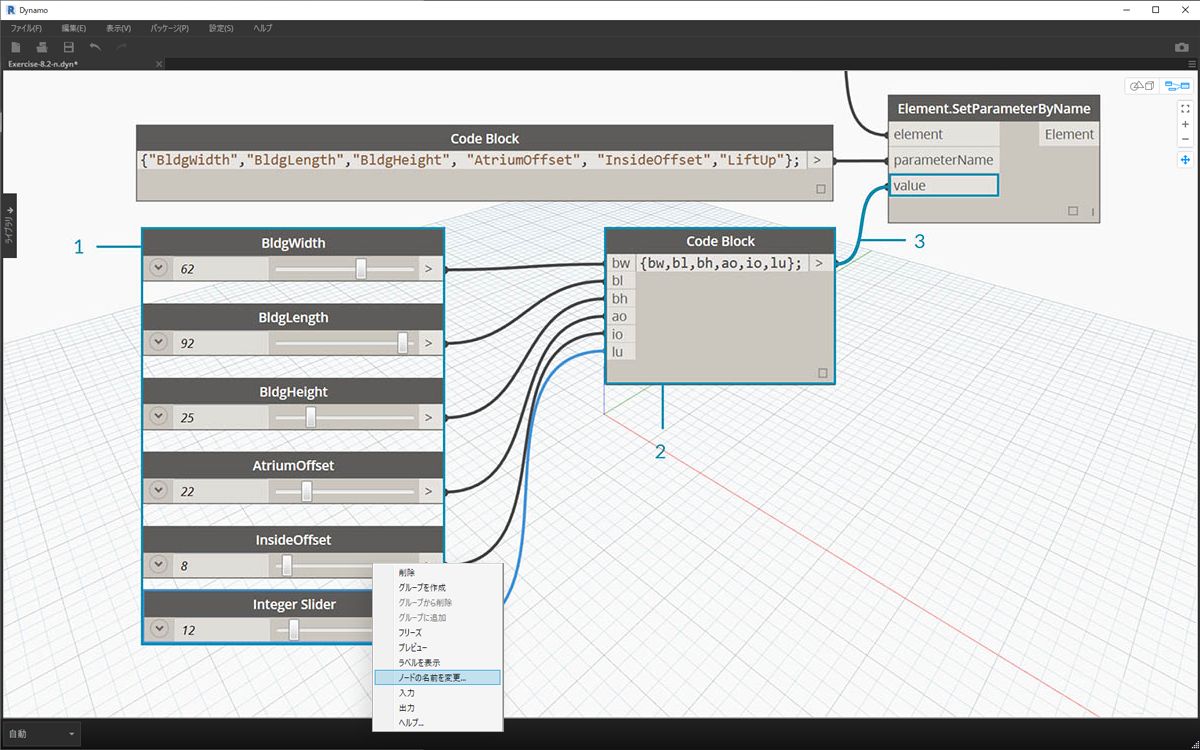Zoom out with the minus icon
The width and height of the screenshot is (1200, 750).
1185,139
